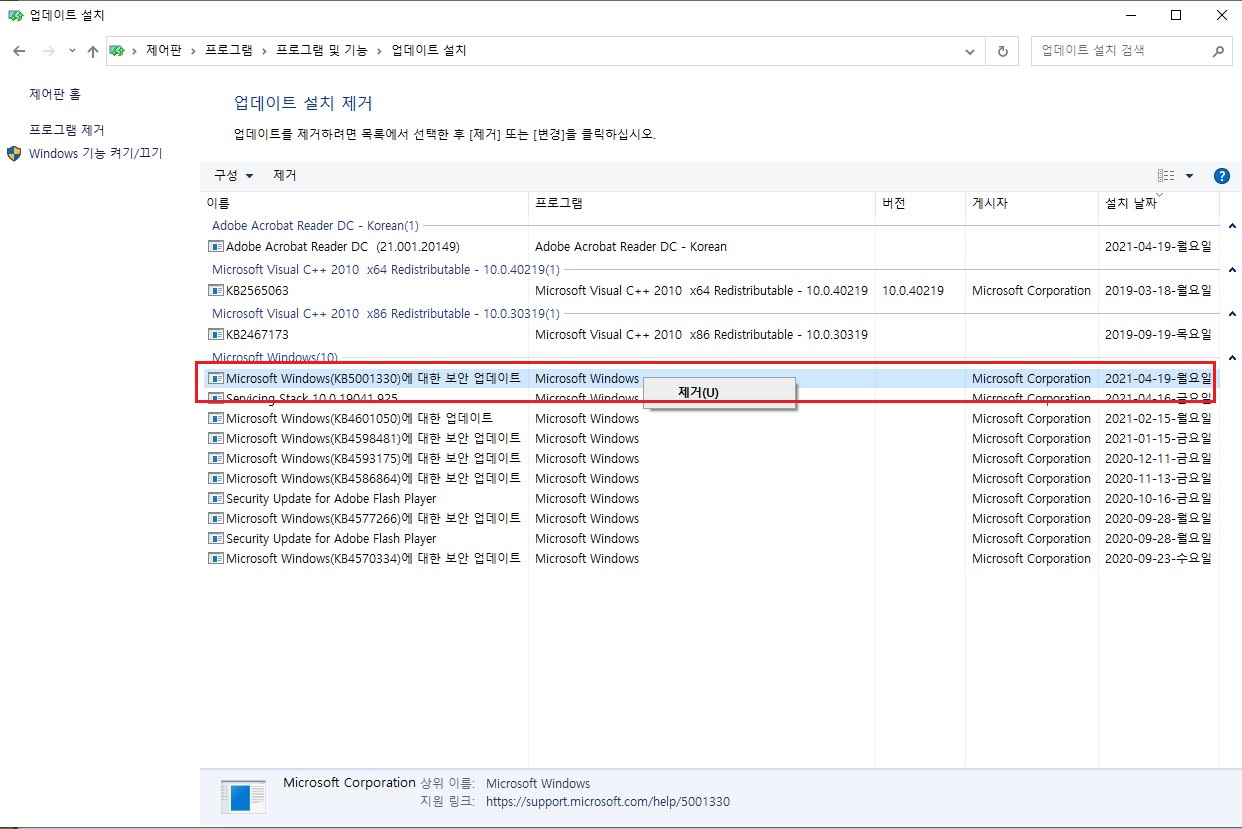Click KB5001330 update row icon
1242x829 pixels.
coord(215,378)
